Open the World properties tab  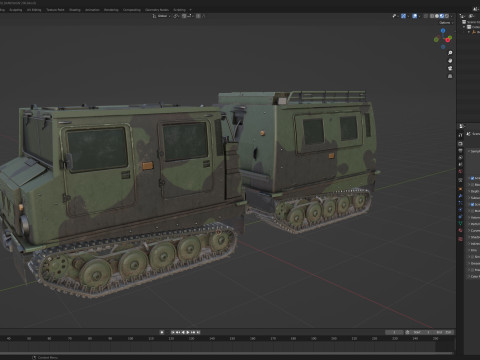coord(460,171)
